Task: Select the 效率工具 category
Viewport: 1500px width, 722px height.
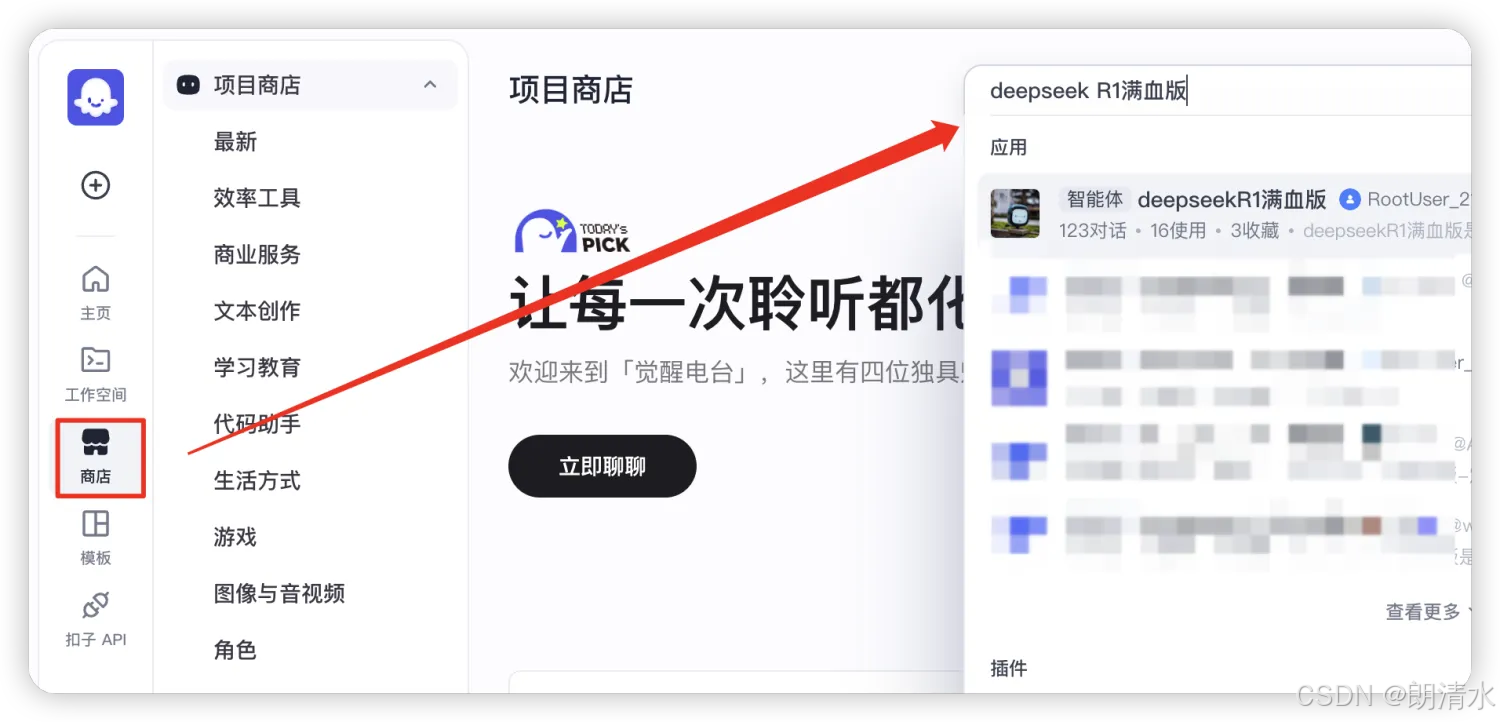Action: coord(257,198)
